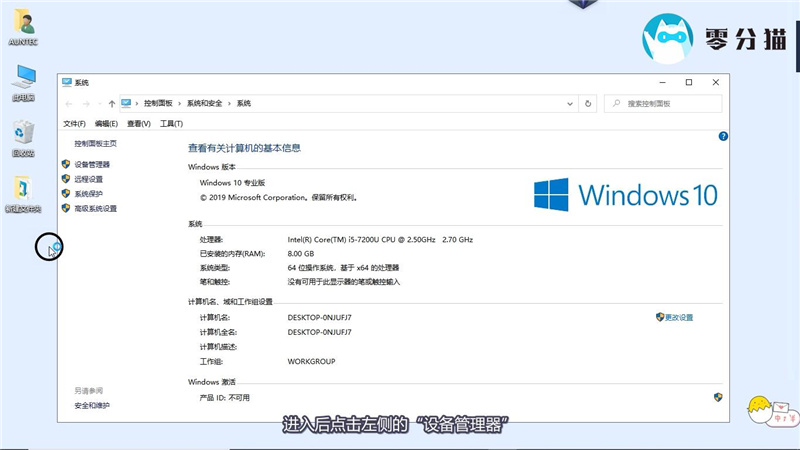Click the Windows 10 logo
This screenshot has width=800, height=450.
(626, 194)
